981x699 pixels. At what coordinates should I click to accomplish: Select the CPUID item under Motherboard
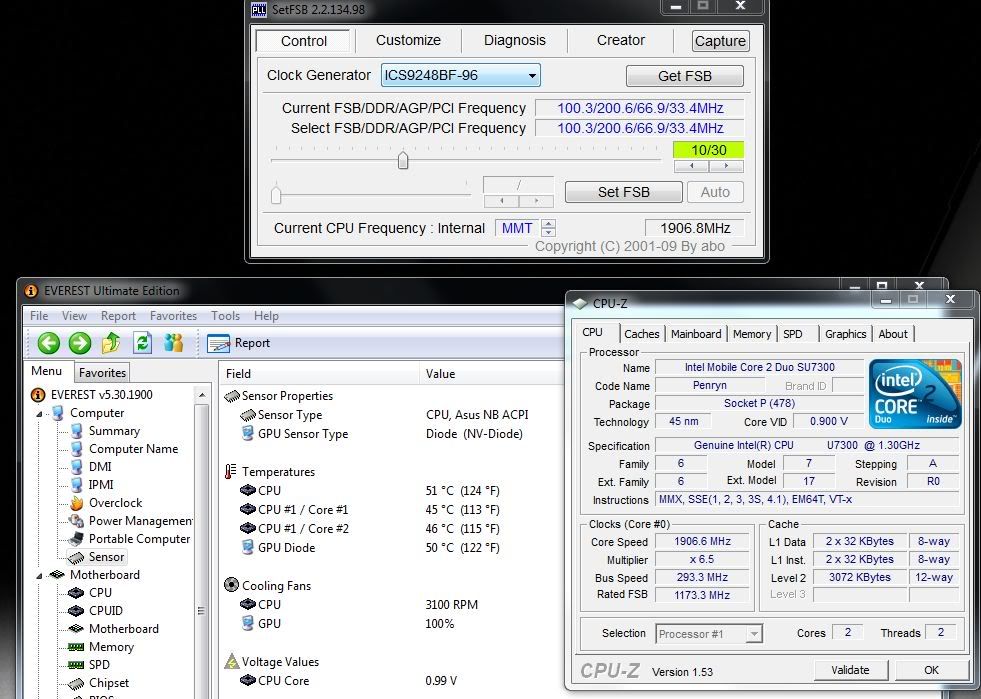click(105, 611)
